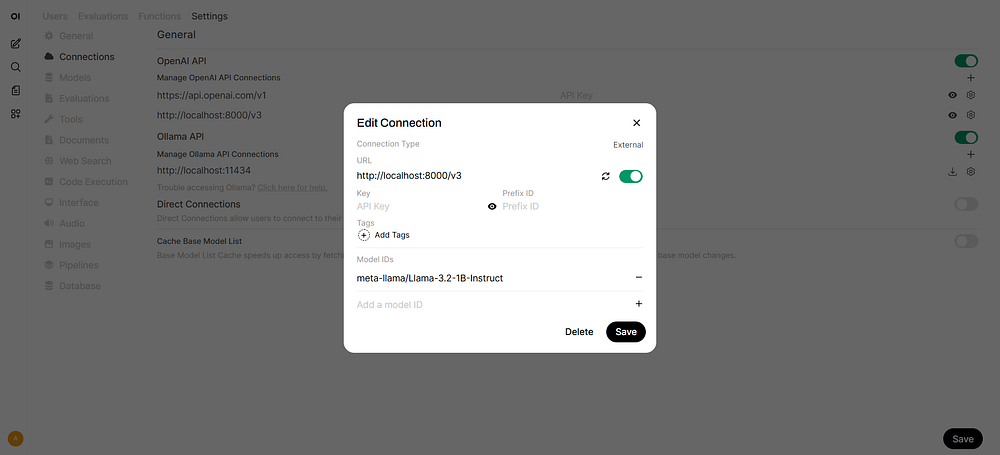Screen dimensions: 1000x455
Task: Select Connections in settings sidebar
Action: [80, 57]
